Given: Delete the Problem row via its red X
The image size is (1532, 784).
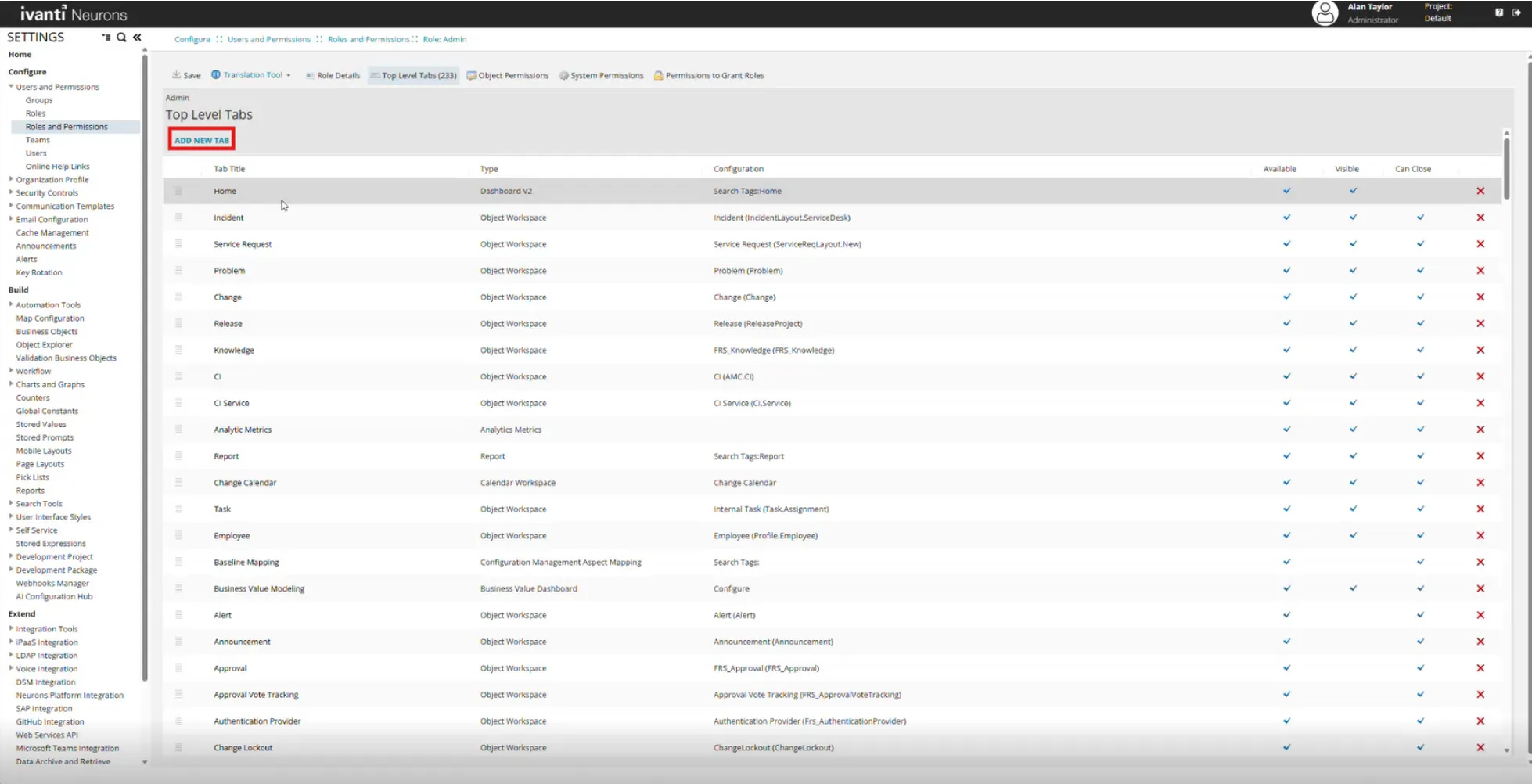Looking at the screenshot, I should pyautogui.click(x=1480, y=271).
